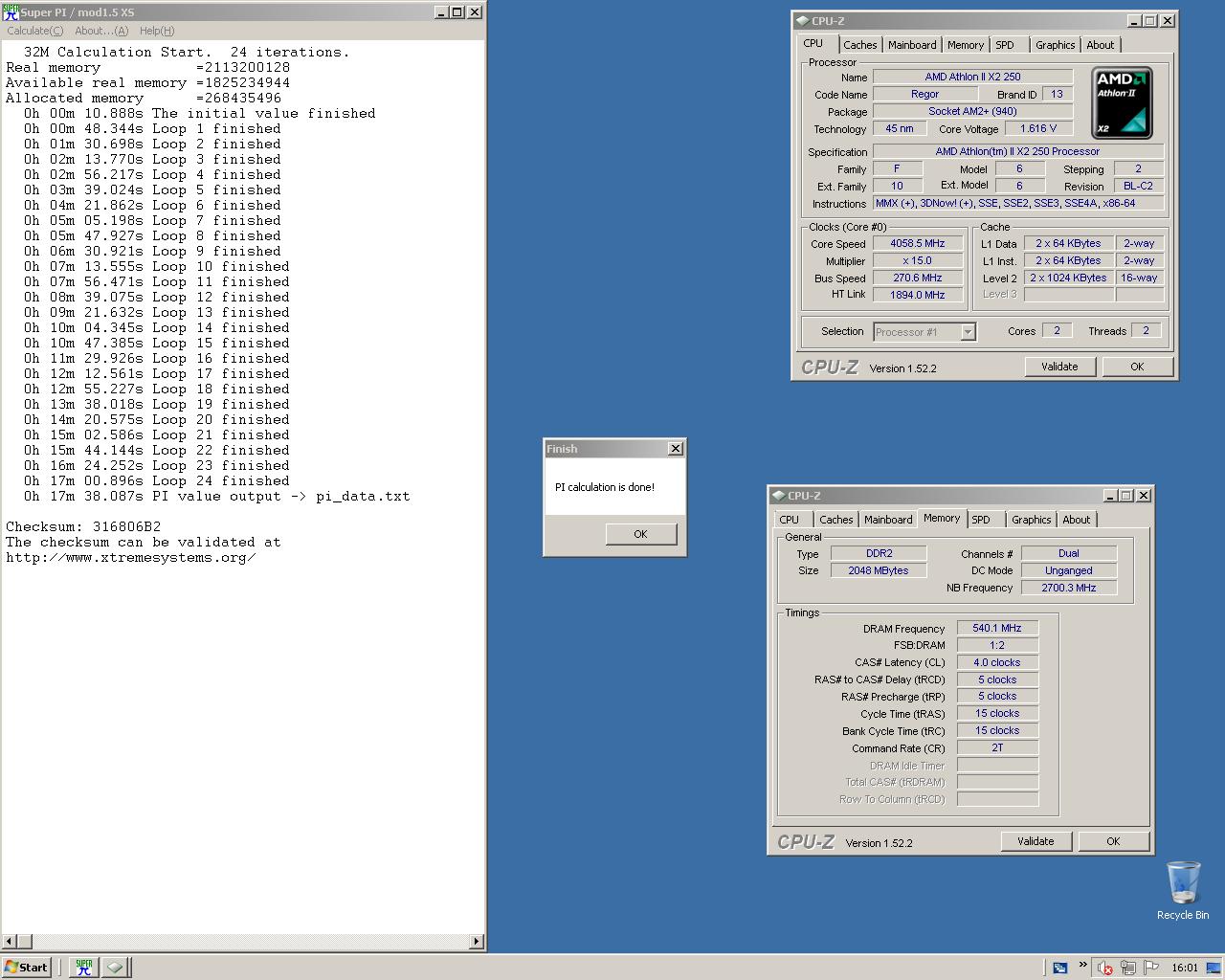
Task: Click the Loop 24 finished line in Super PI
Action: click(x=157, y=480)
